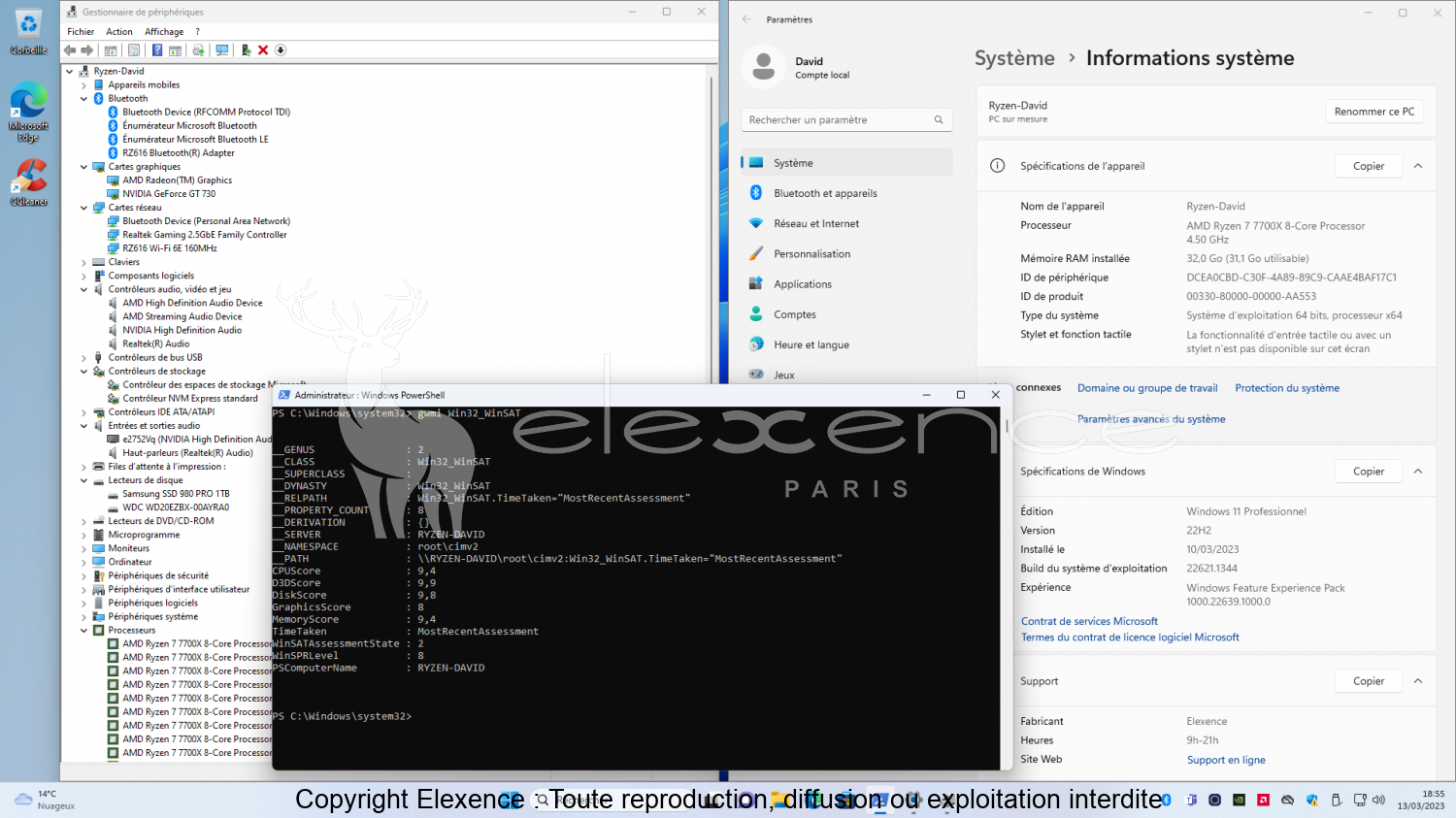Expand the Appareils mobiles tree node
The width and height of the screenshot is (1456, 818).
[x=83, y=85]
